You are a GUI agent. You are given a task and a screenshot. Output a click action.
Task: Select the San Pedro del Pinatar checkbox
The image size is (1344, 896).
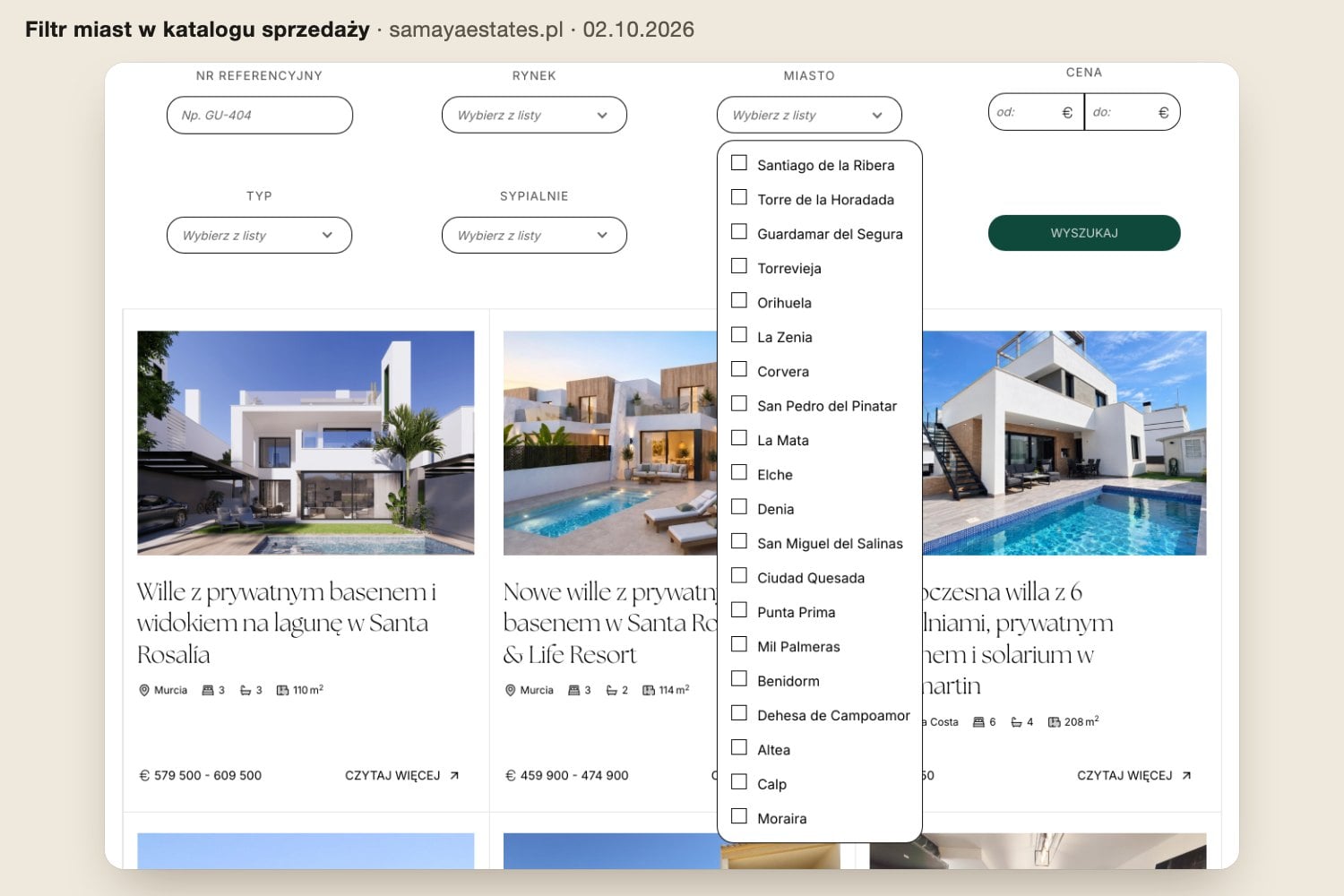coord(739,404)
